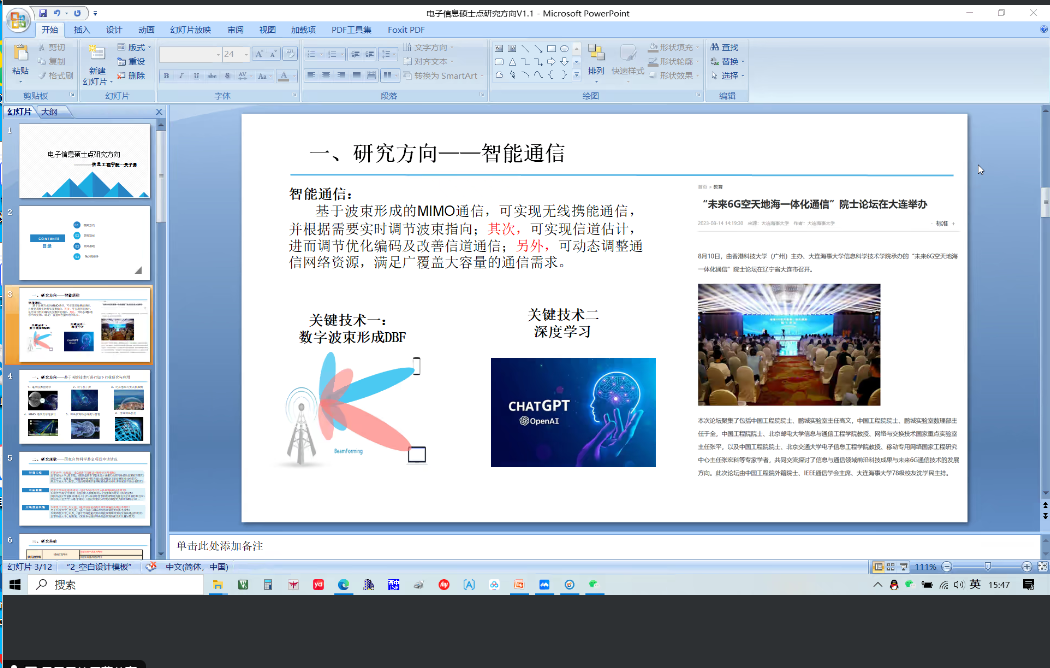Expand the shapes gallery more arrow
Screen dimensions: 1050x668
(x=578, y=74)
